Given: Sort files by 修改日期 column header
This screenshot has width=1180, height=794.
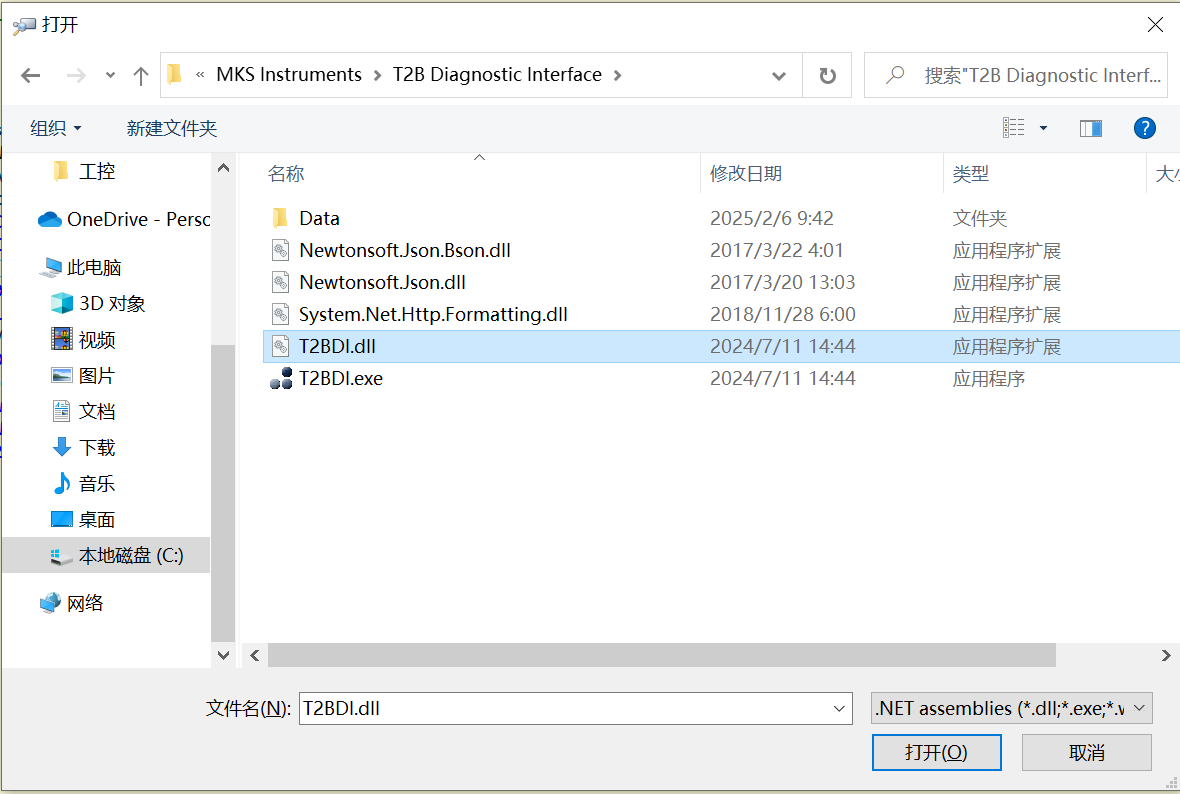Looking at the screenshot, I should [746, 173].
